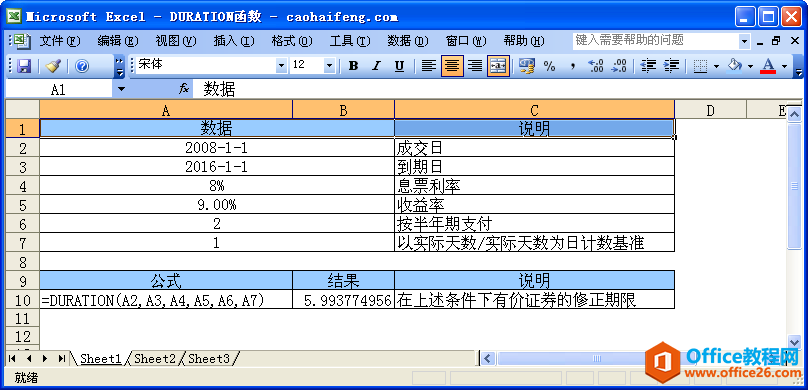The width and height of the screenshot is (808, 390).
Task: Select the Sheet1 tab
Action: 100,359
